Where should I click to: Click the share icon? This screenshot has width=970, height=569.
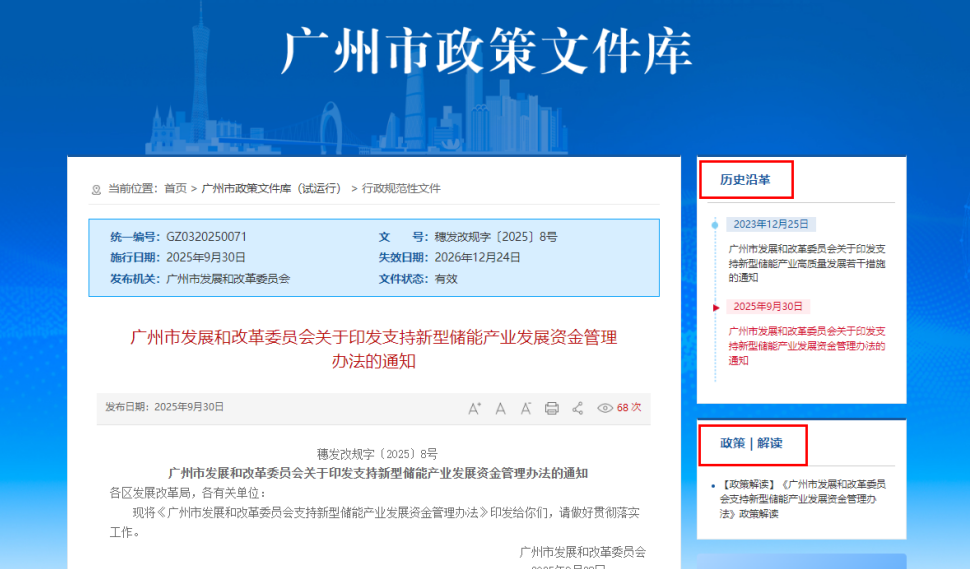point(577,408)
